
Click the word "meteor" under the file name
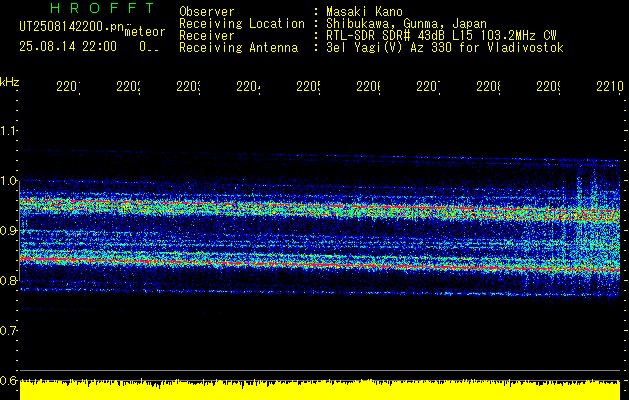tap(145, 32)
